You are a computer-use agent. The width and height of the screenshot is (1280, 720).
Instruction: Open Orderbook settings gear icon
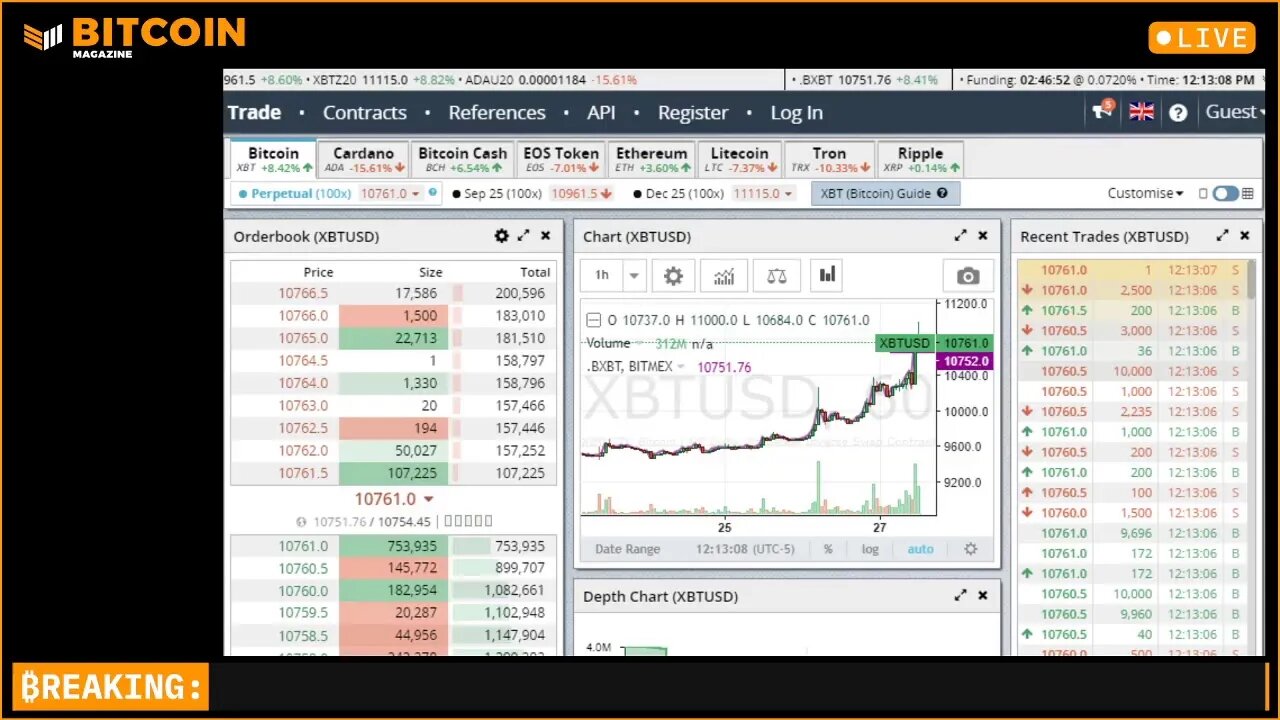coord(502,236)
